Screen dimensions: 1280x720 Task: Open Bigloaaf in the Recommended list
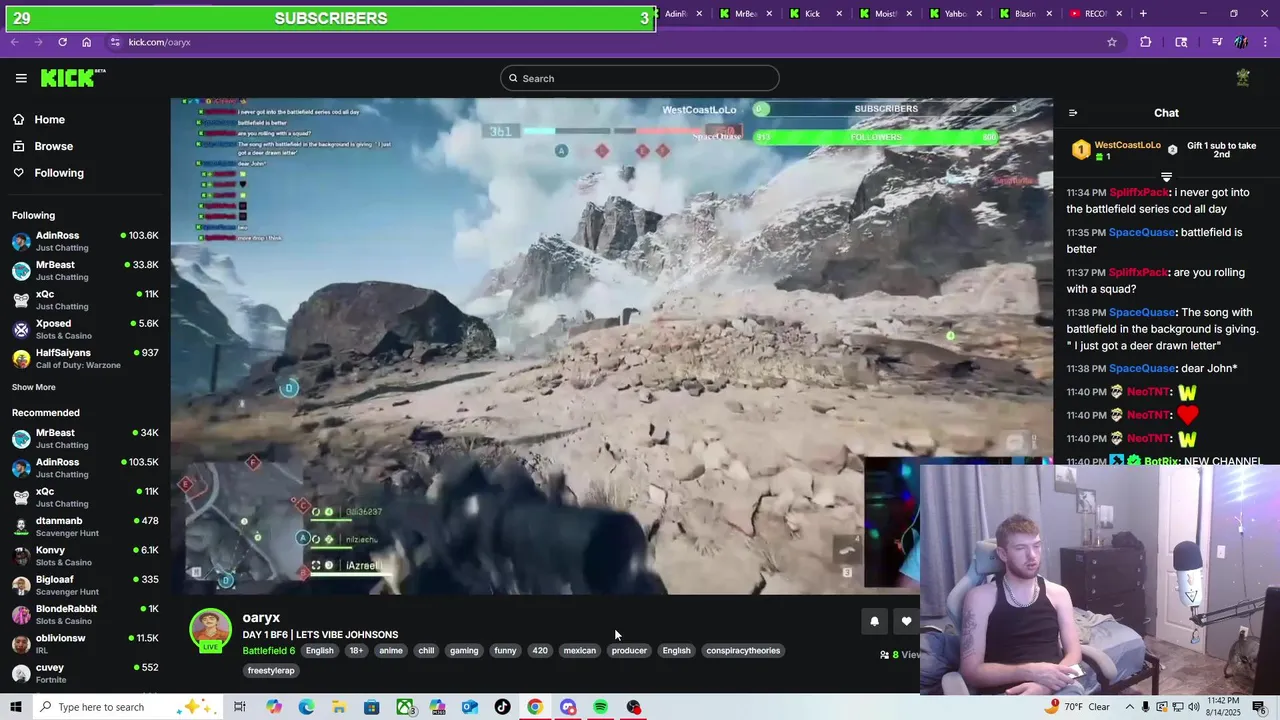point(85,585)
